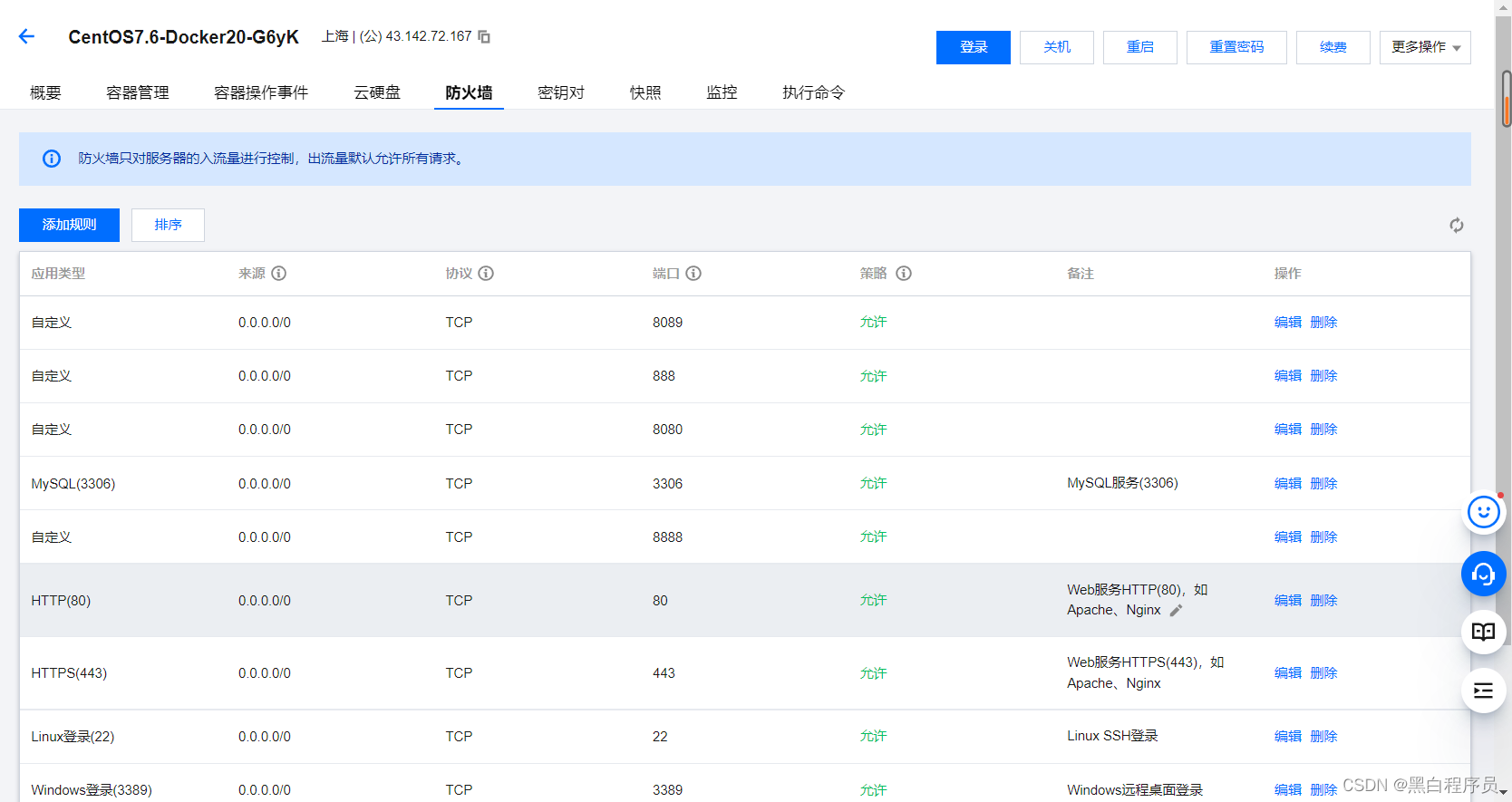This screenshot has height=802, width=1512.
Task: Click the 续费 button
Action: click(x=1333, y=47)
